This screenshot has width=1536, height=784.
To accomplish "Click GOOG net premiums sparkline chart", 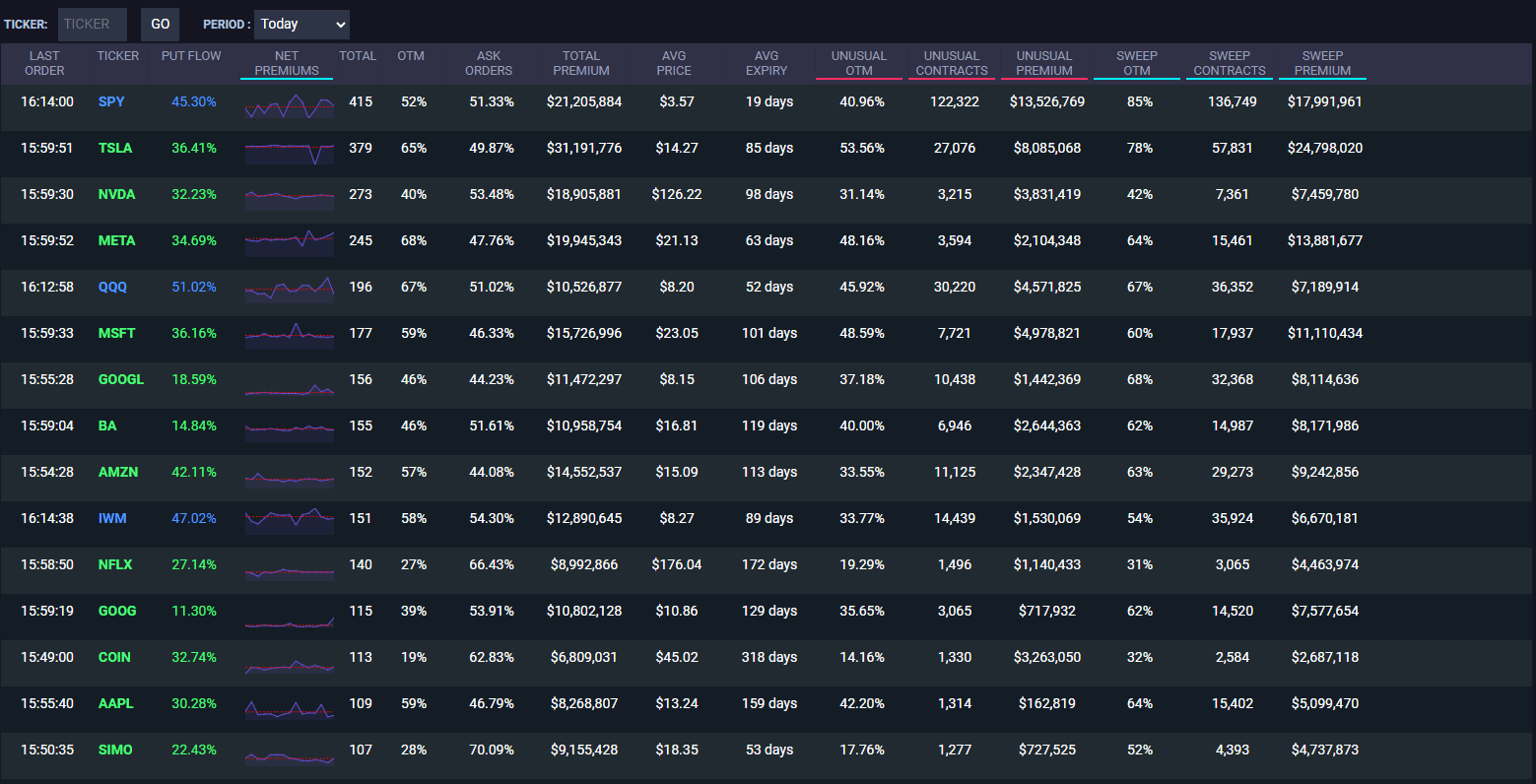I will tap(290, 615).
